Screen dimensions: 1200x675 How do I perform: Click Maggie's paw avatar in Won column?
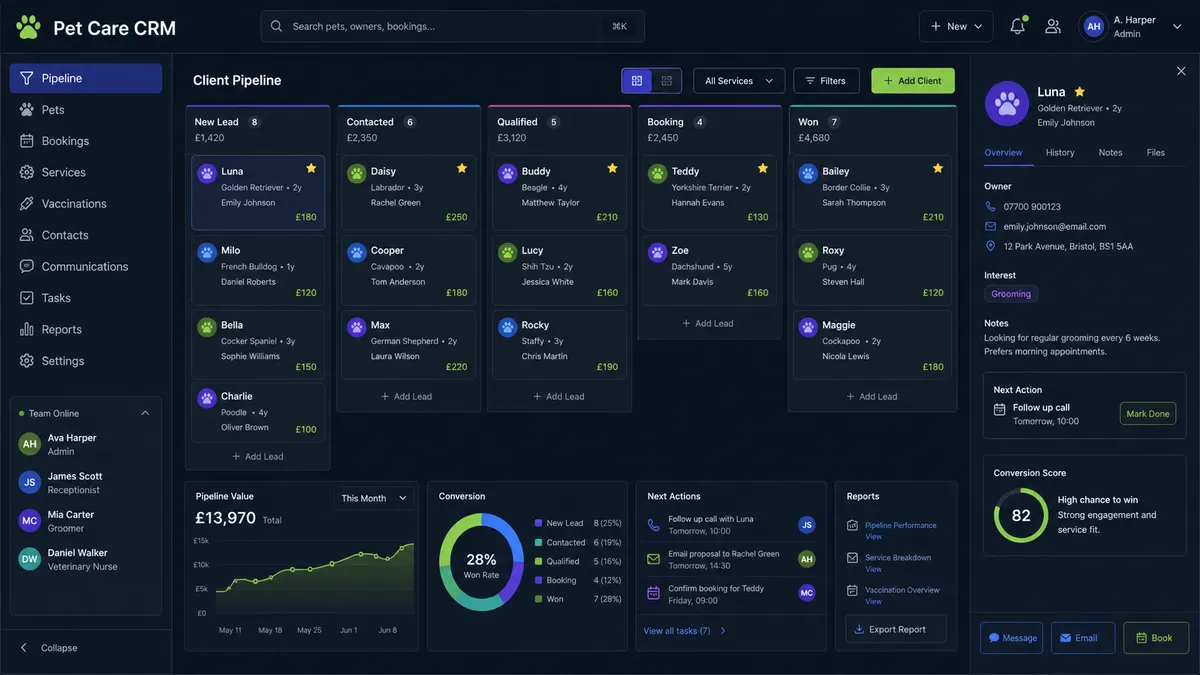(808, 327)
